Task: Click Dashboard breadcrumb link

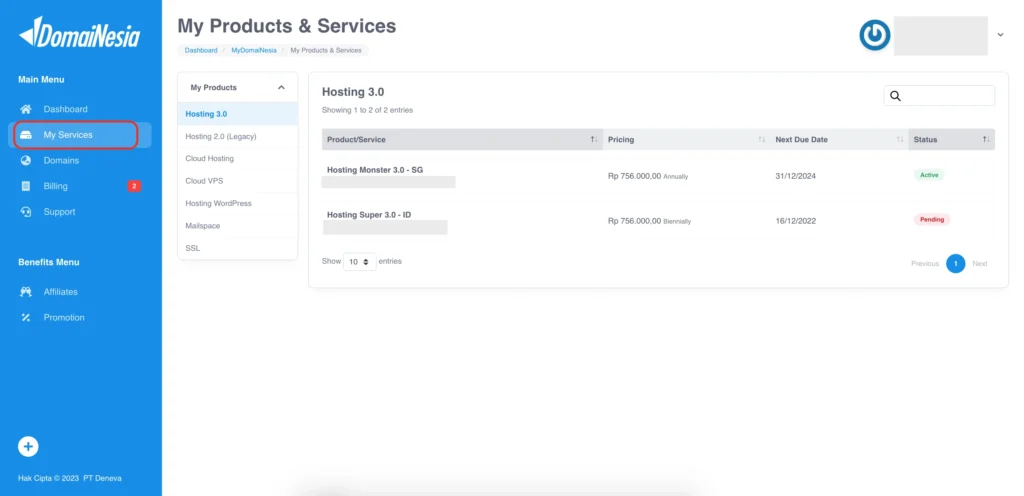Action: click(201, 50)
